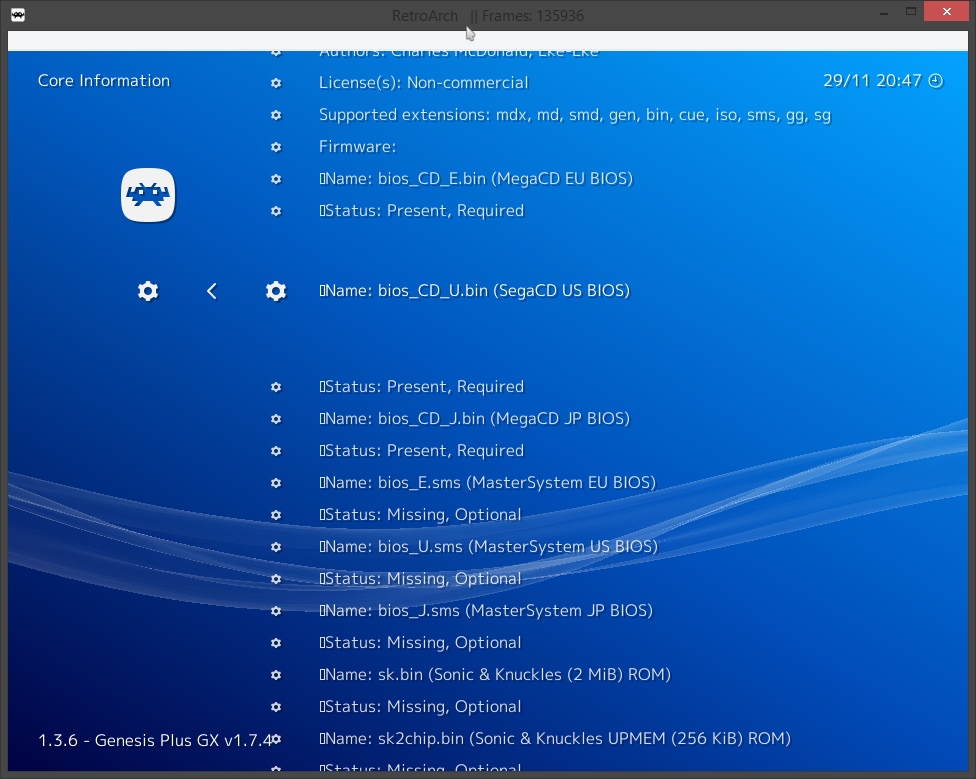The image size is (976, 779).
Task: Click the clock icon next to the time
Action: tap(936, 81)
